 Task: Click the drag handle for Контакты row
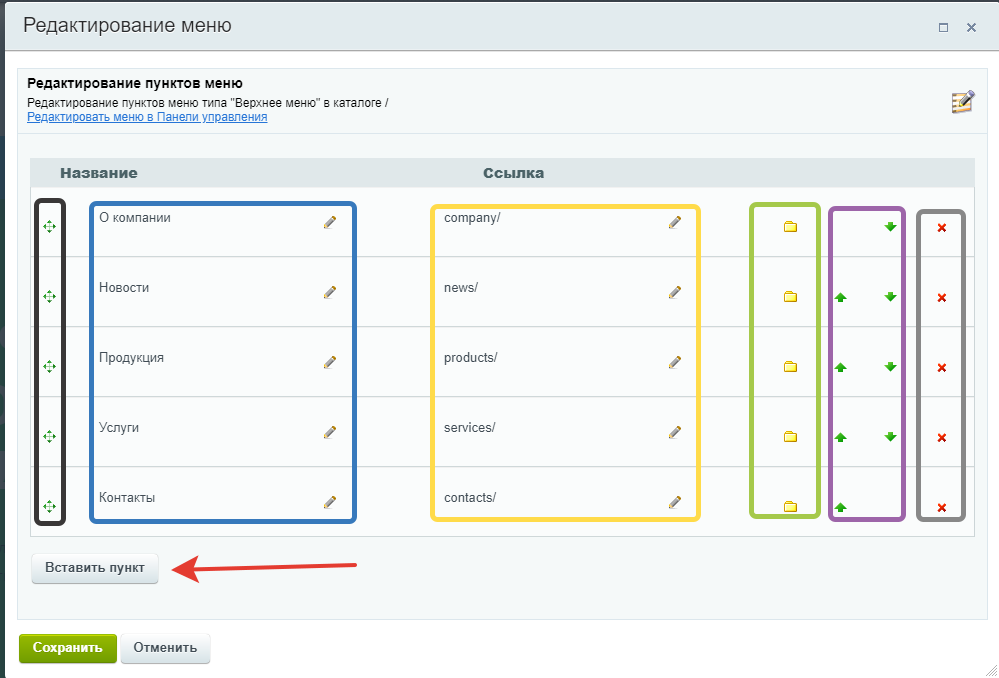tap(49, 507)
